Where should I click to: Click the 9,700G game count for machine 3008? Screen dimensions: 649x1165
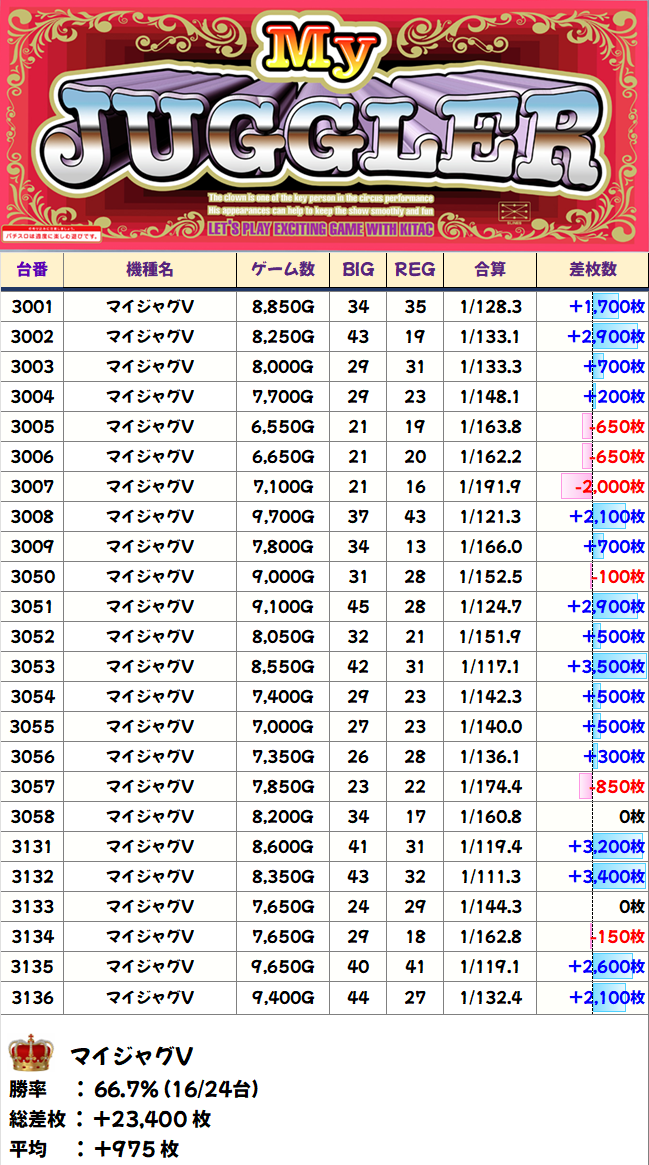pos(282,517)
